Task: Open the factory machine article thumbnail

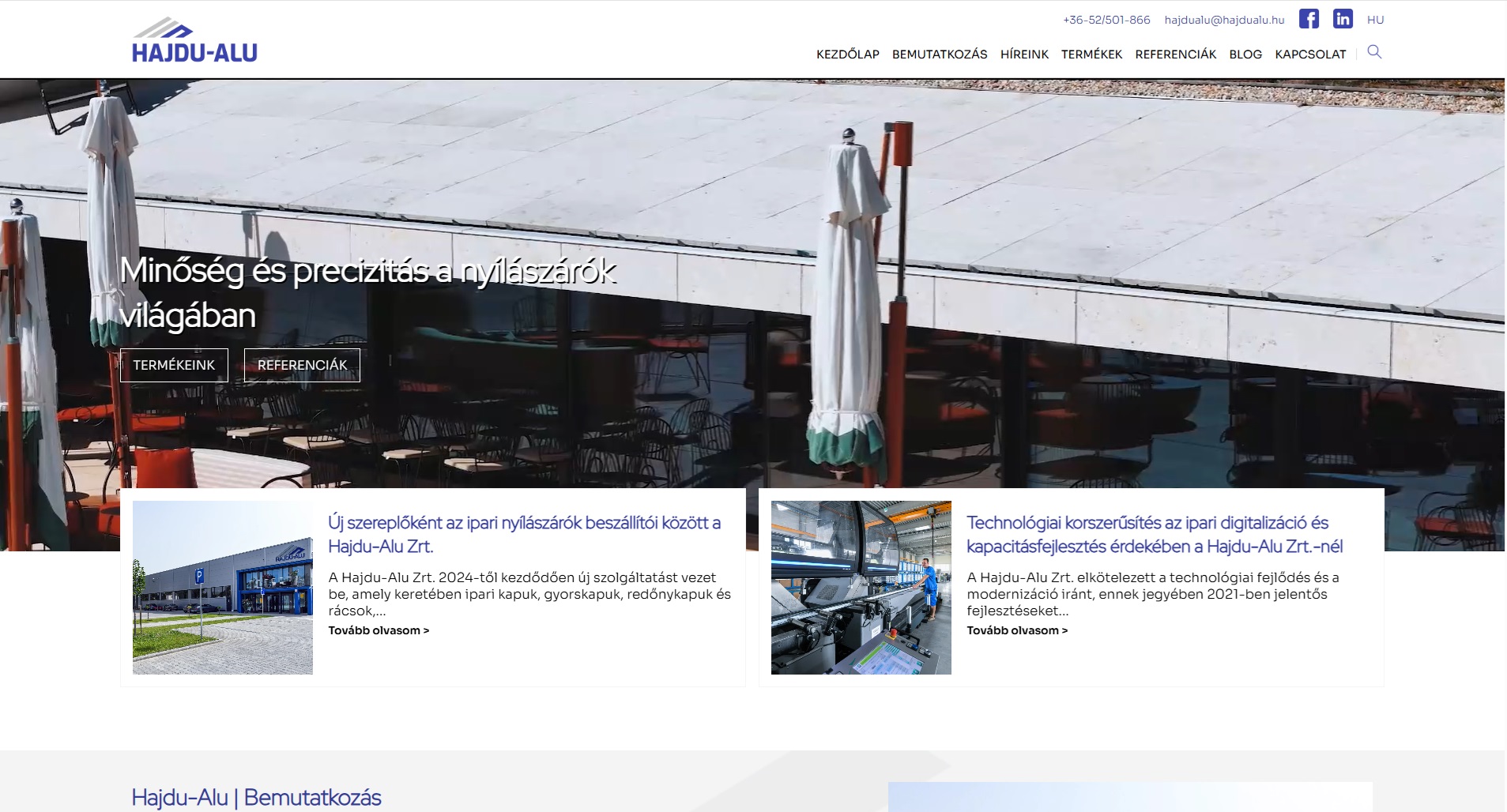Action: (x=861, y=587)
